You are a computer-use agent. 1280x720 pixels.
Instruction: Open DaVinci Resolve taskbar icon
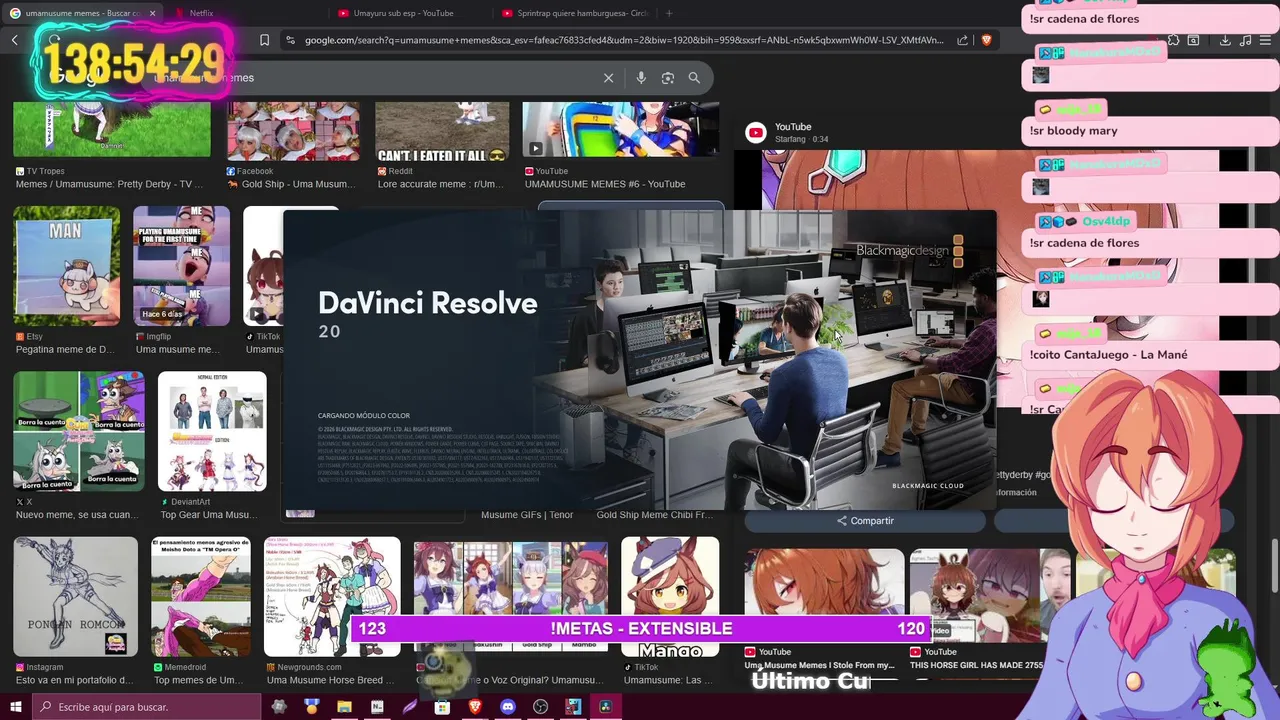click(x=606, y=707)
